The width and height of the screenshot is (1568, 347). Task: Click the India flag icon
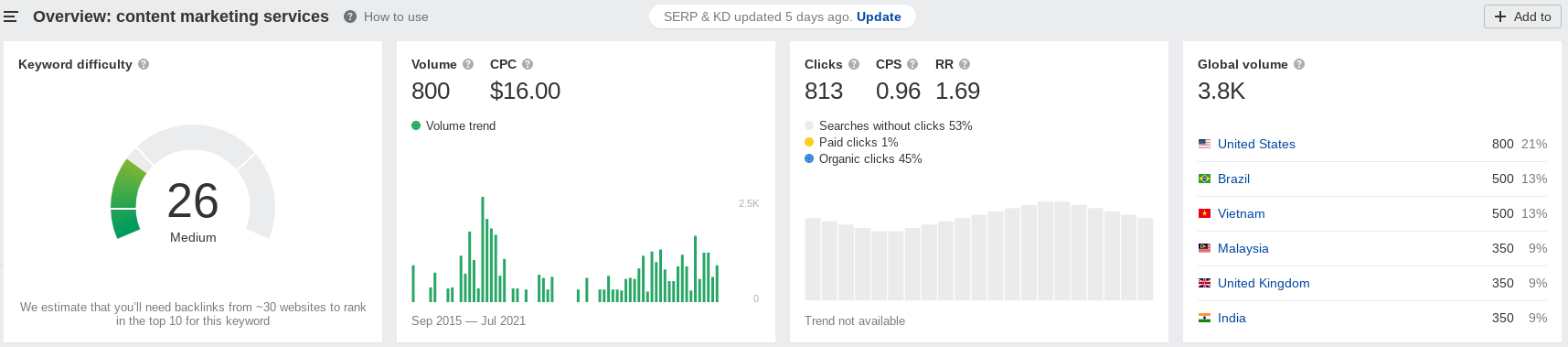pyautogui.click(x=1204, y=318)
